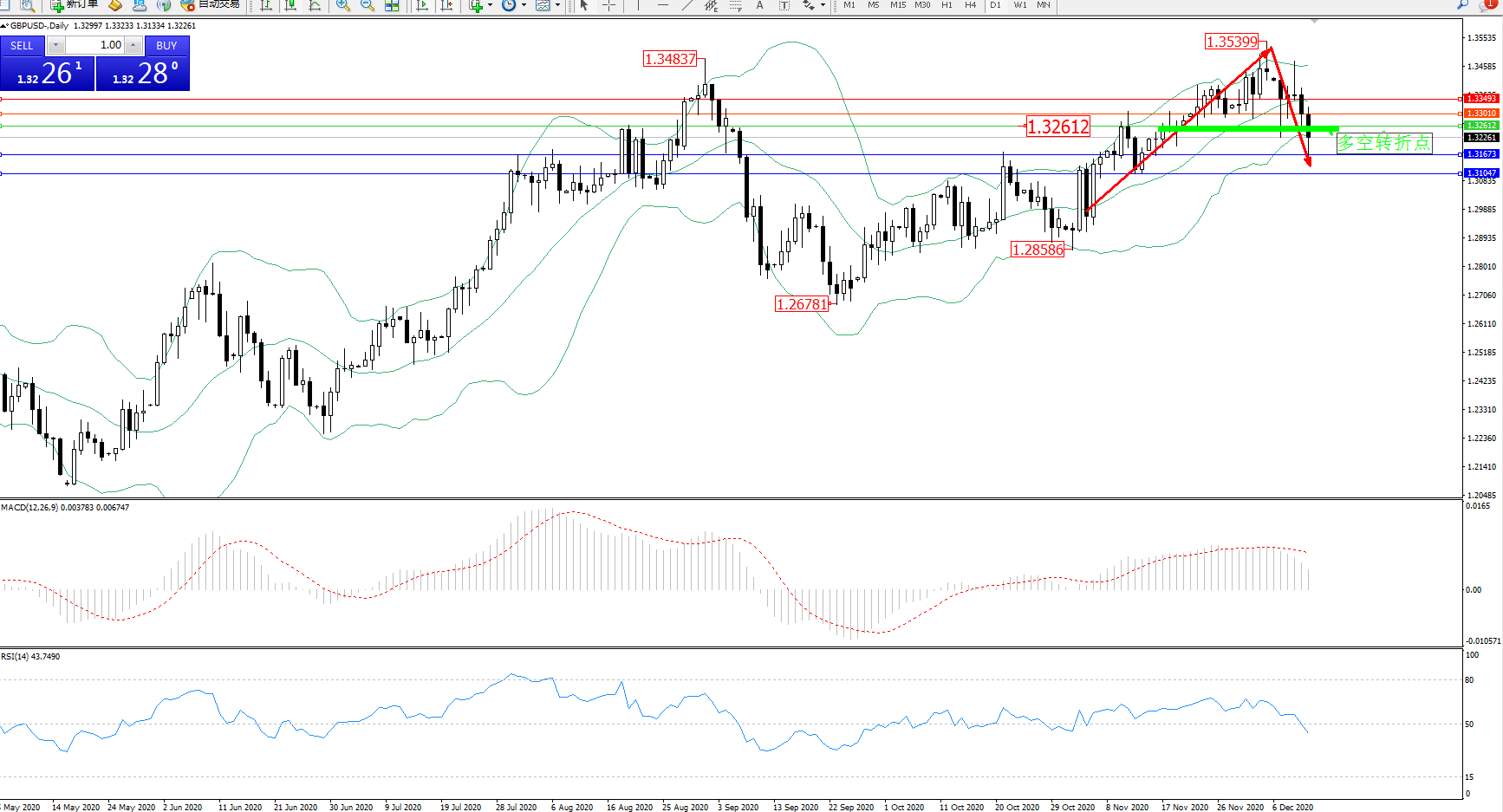1503x812 pixels.
Task: Select the Crosshair tool
Action: click(608, 5)
